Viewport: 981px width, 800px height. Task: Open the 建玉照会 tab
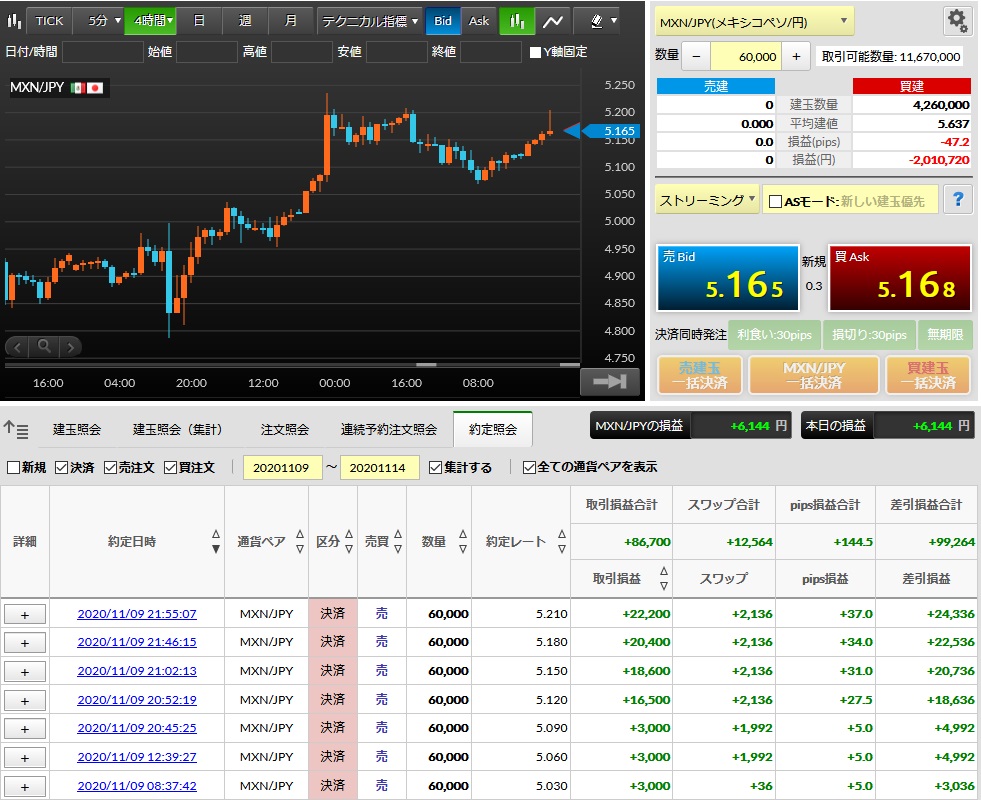(77, 430)
